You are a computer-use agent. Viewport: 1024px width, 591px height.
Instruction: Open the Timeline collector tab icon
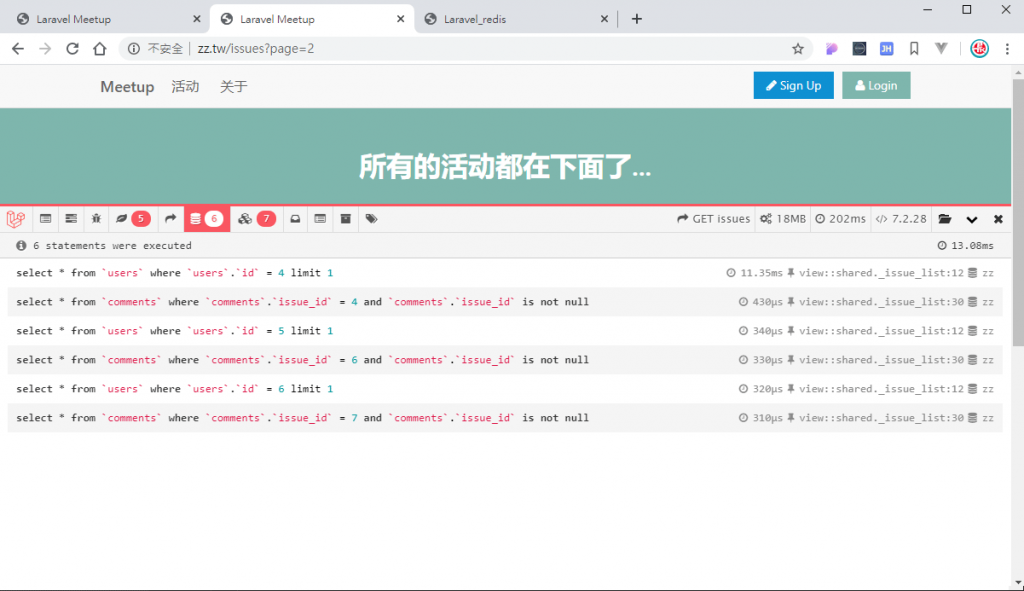[71, 219]
